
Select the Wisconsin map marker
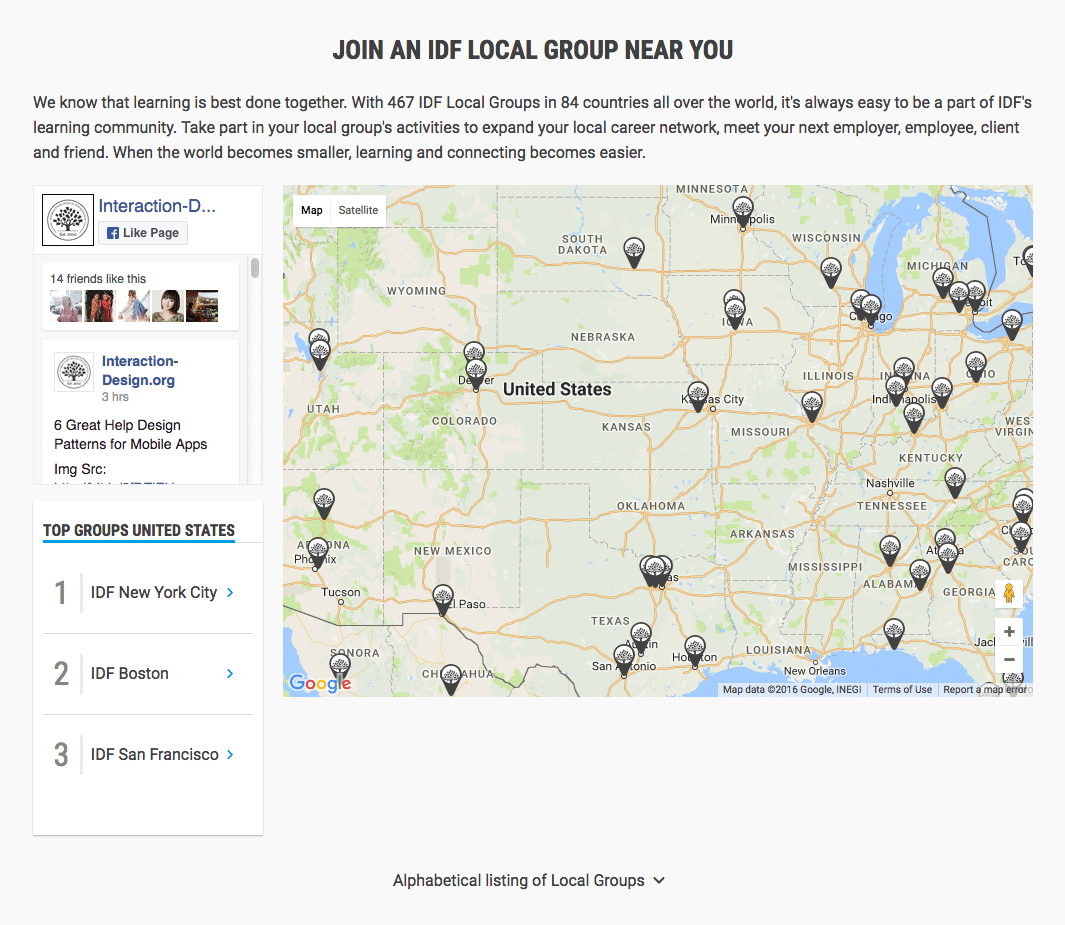point(831,272)
